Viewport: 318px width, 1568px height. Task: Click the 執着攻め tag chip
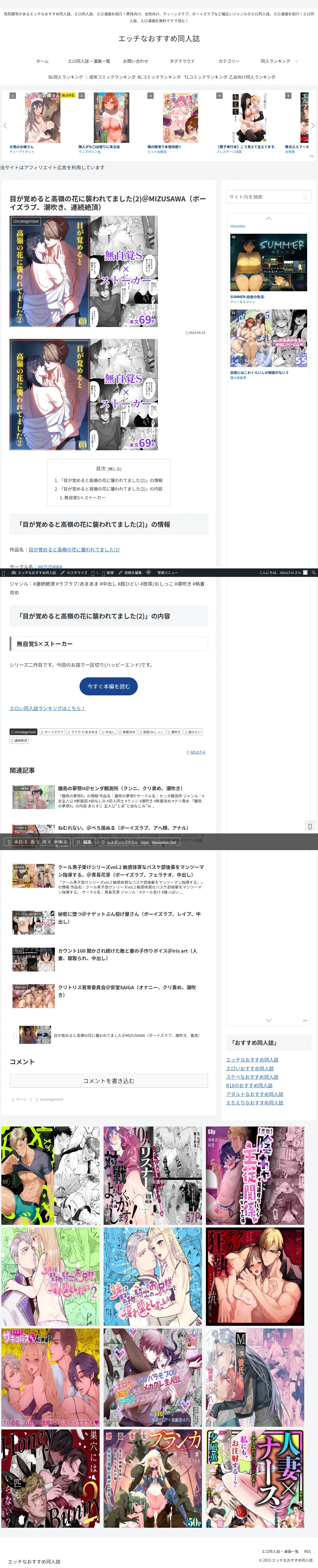[x=127, y=732]
